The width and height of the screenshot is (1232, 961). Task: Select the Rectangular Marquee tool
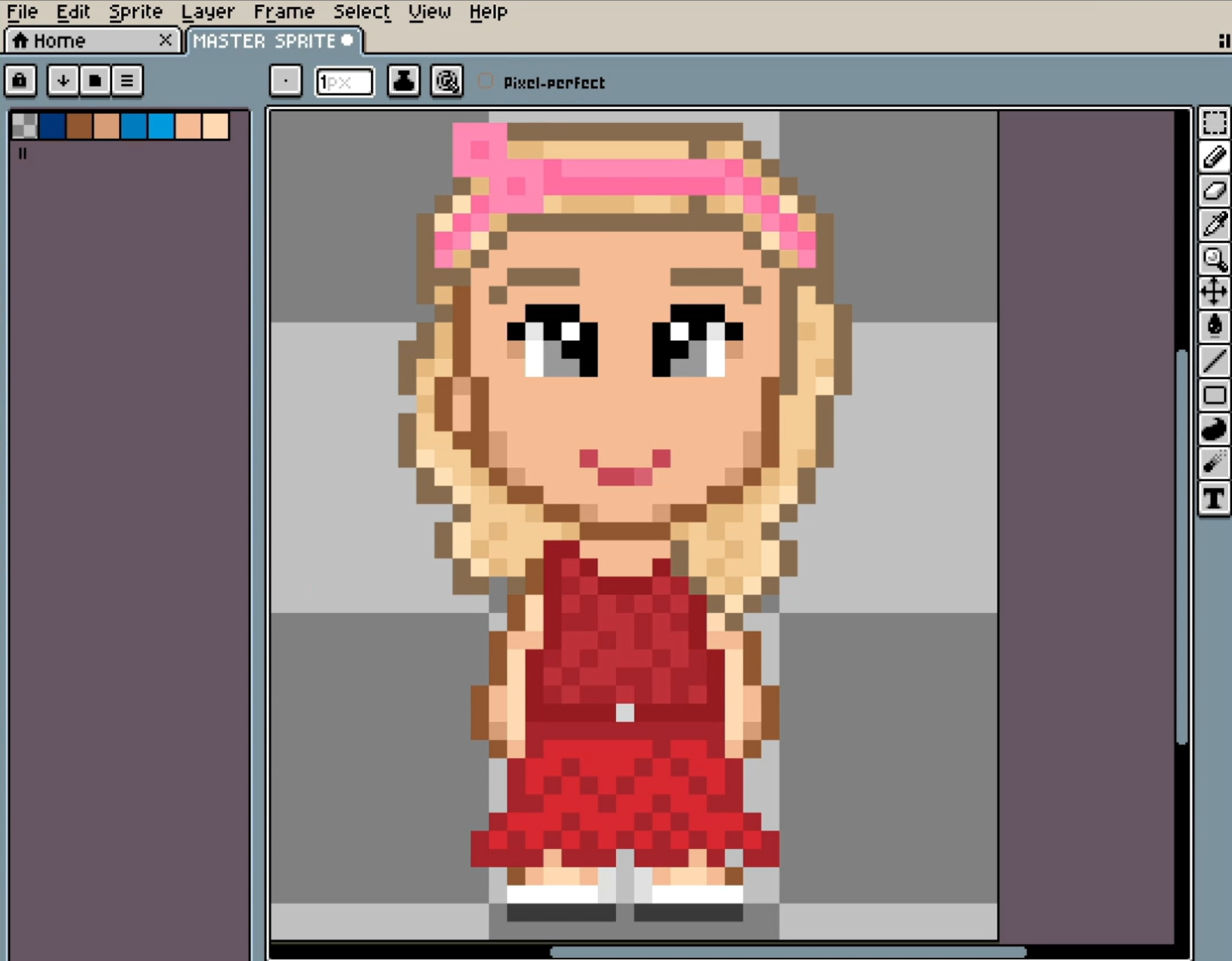click(1213, 123)
